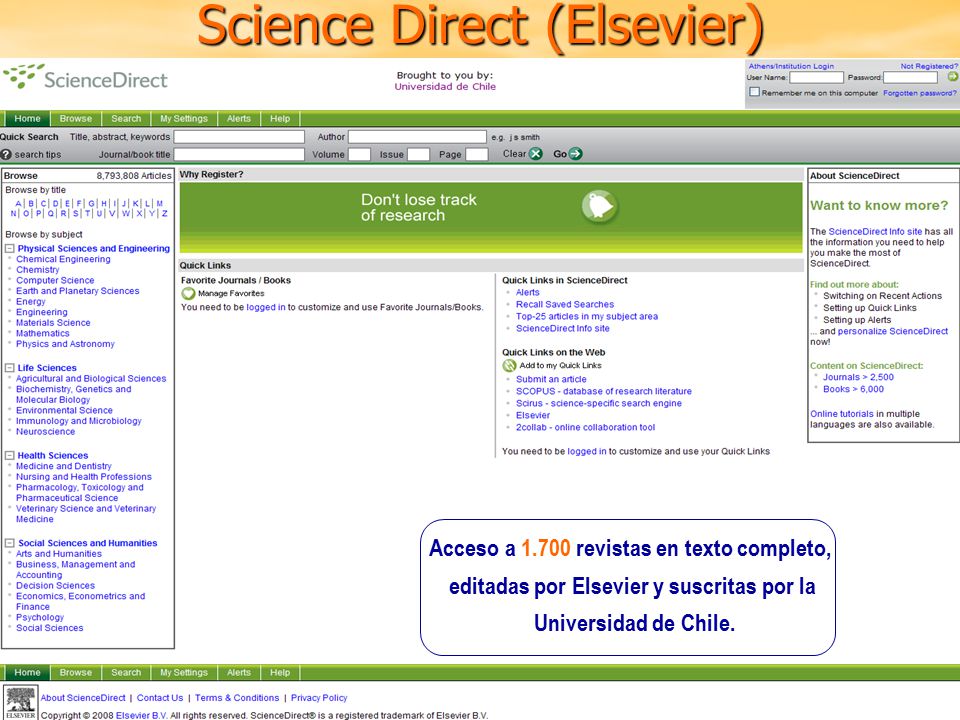Open the Computer Science subject
This screenshot has height=720, width=960.
tap(55, 280)
